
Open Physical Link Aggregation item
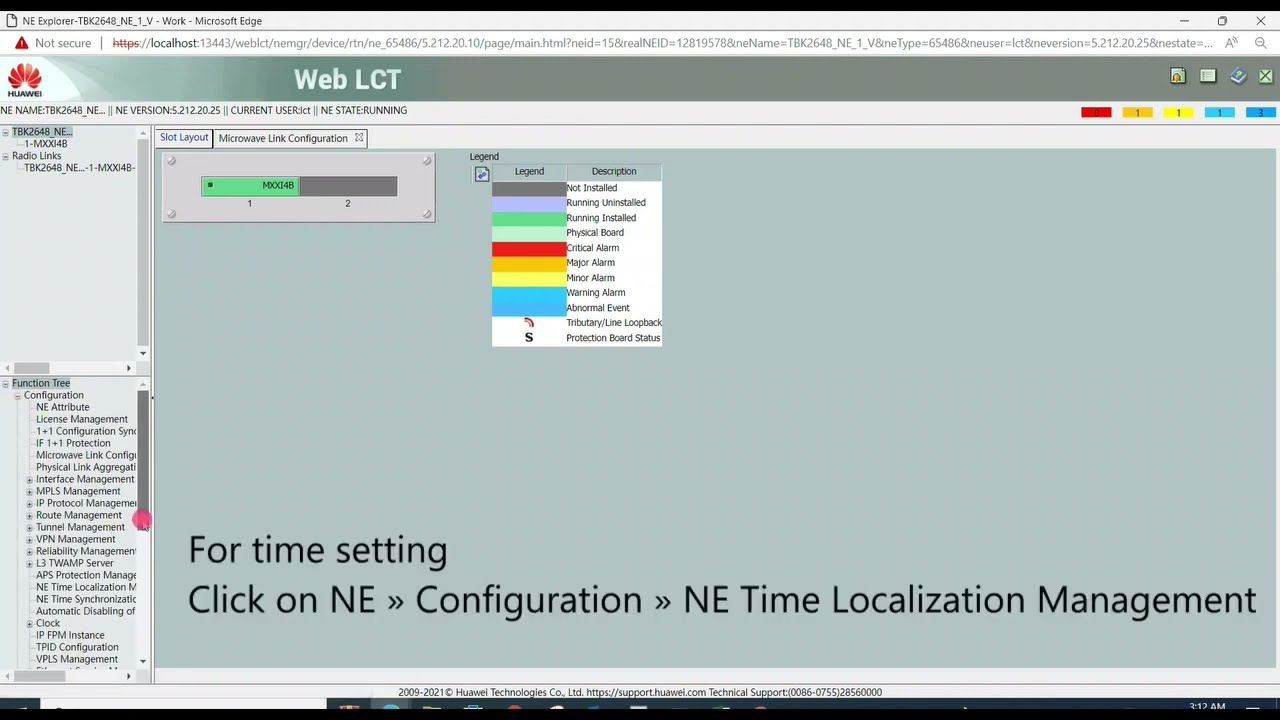pyautogui.click(x=86, y=467)
